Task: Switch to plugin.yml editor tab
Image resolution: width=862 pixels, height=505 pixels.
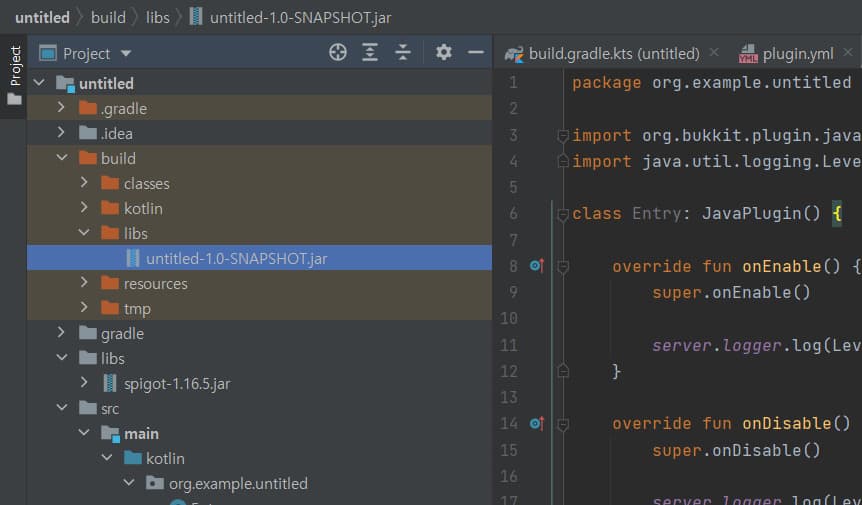Action: point(796,53)
